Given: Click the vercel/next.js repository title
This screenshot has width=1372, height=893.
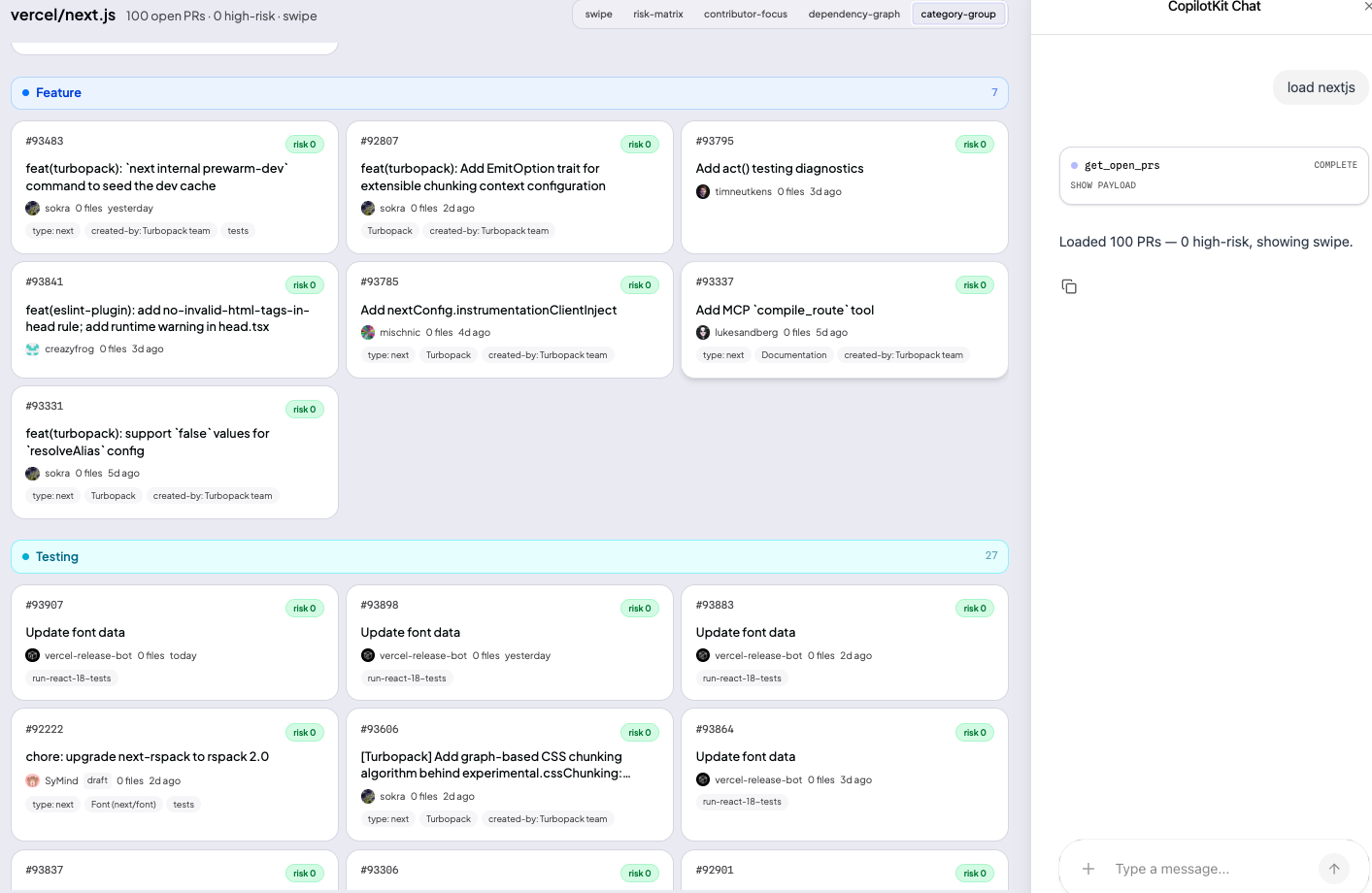Looking at the screenshot, I should [63, 16].
